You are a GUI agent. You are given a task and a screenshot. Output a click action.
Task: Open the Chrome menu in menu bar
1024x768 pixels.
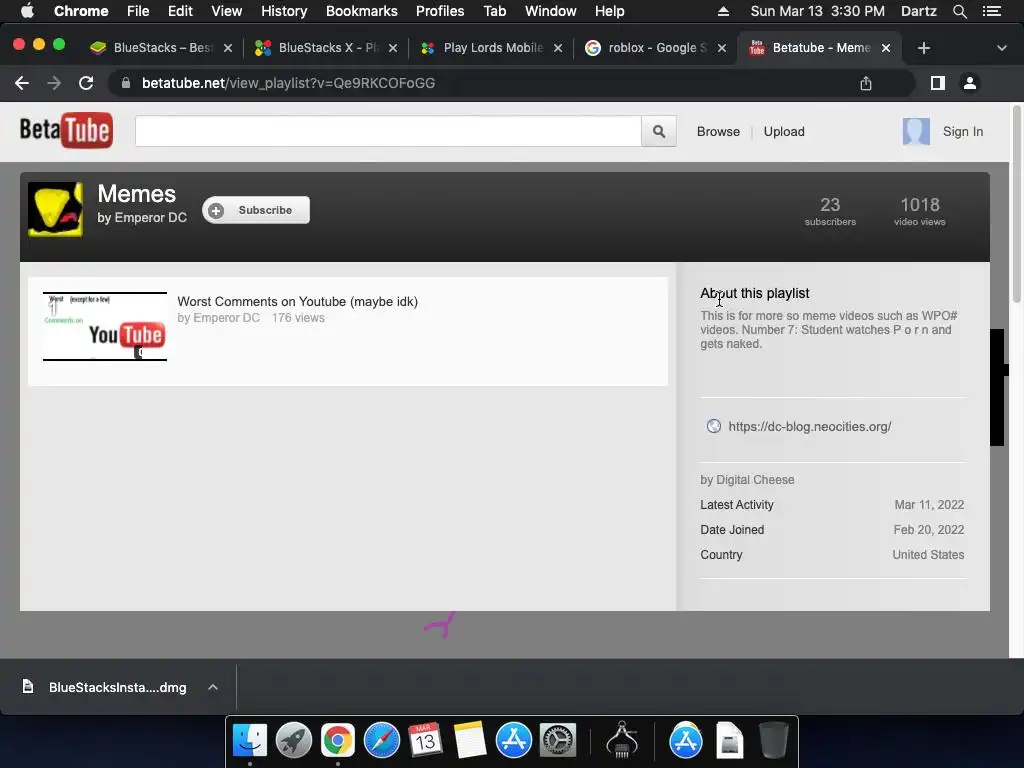[81, 11]
